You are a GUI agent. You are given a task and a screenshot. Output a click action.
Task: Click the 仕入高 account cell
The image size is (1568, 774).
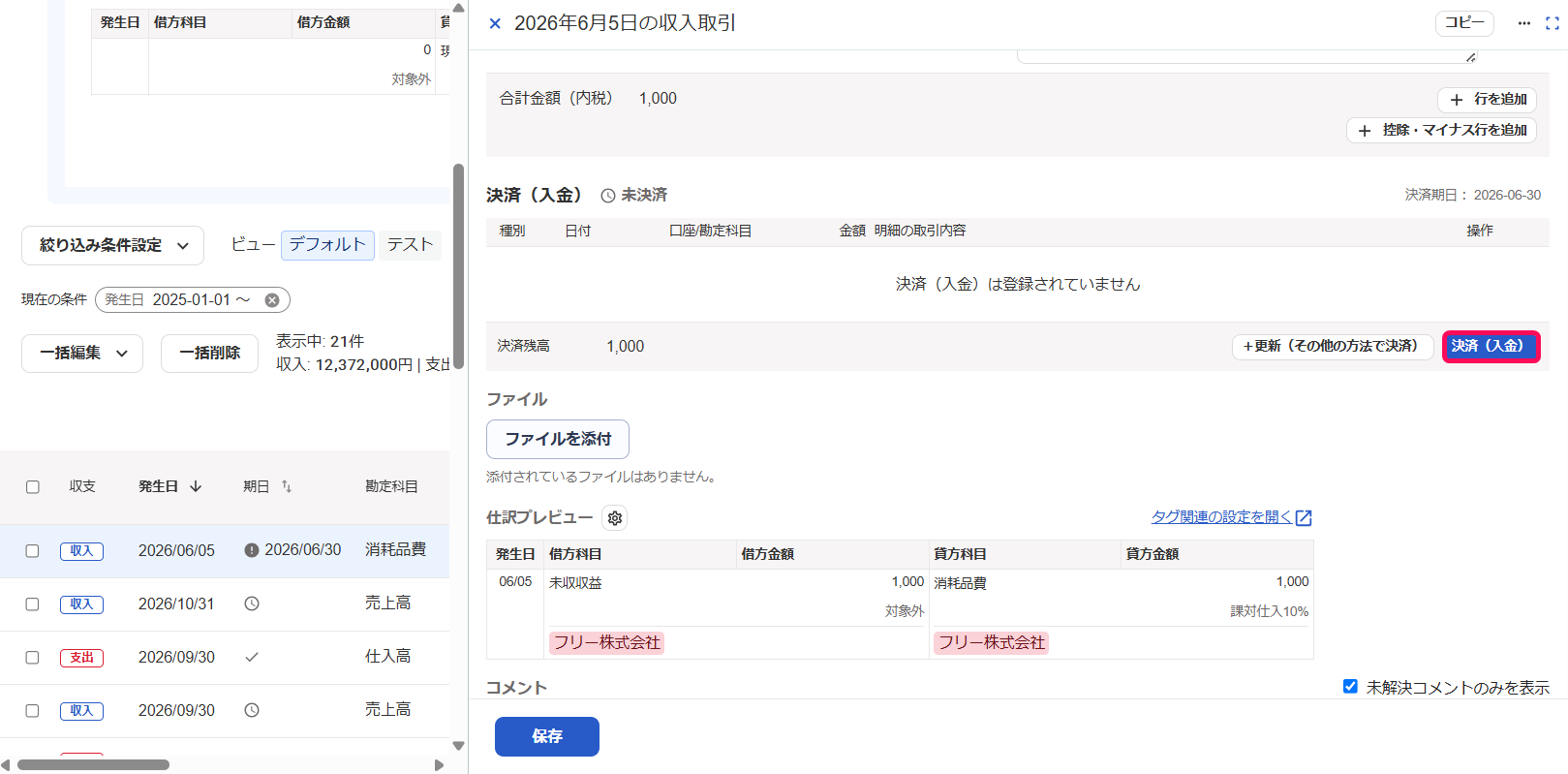coord(387,656)
